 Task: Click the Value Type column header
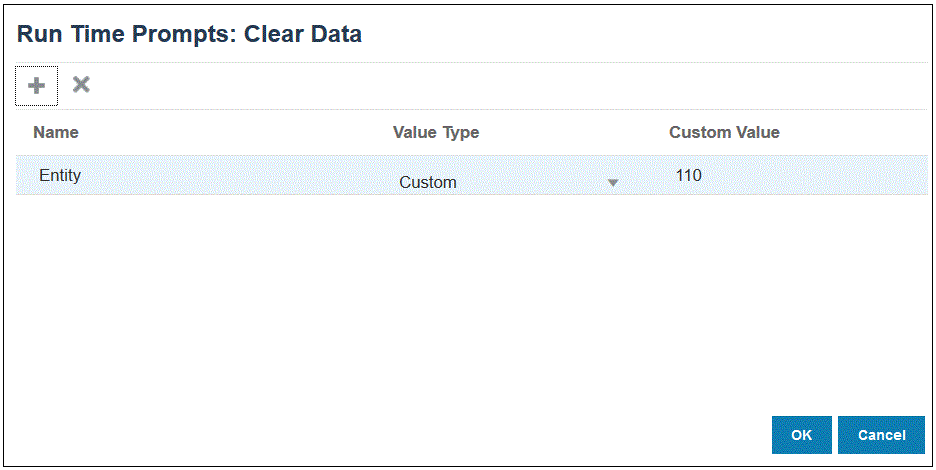(x=436, y=132)
